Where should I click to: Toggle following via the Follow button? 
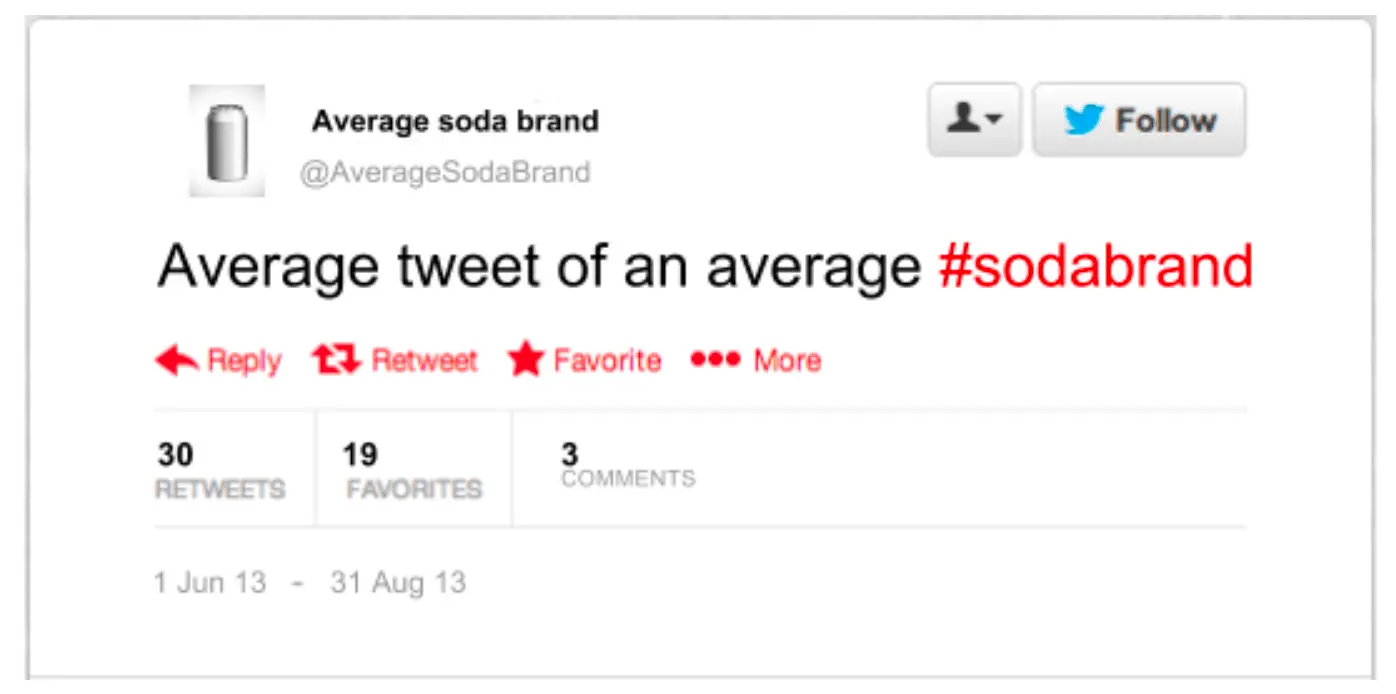(x=1139, y=119)
